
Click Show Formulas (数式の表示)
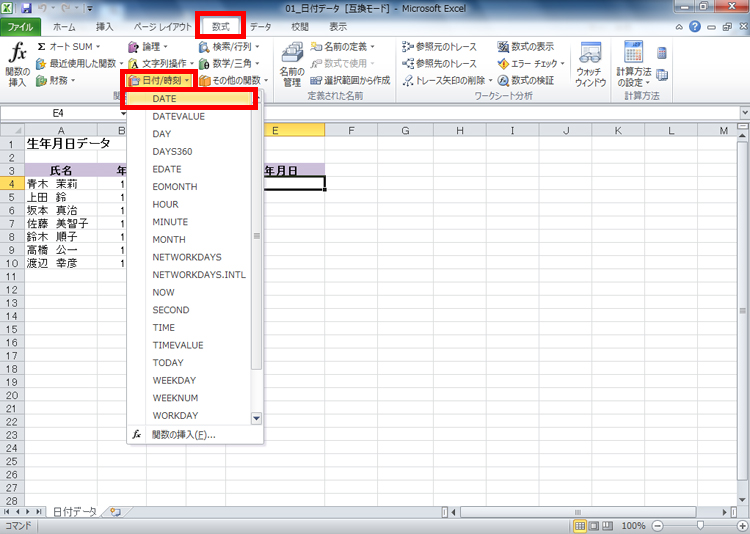526,46
